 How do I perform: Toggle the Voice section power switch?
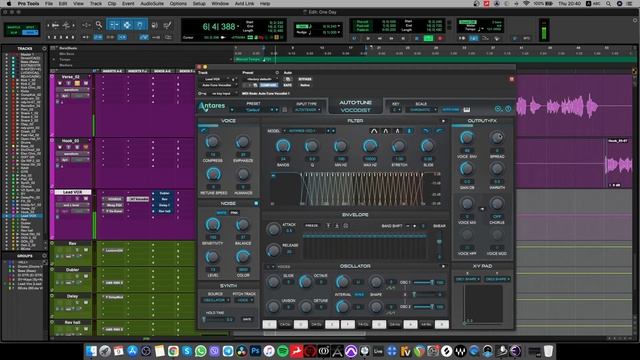pyautogui.click(x=203, y=130)
